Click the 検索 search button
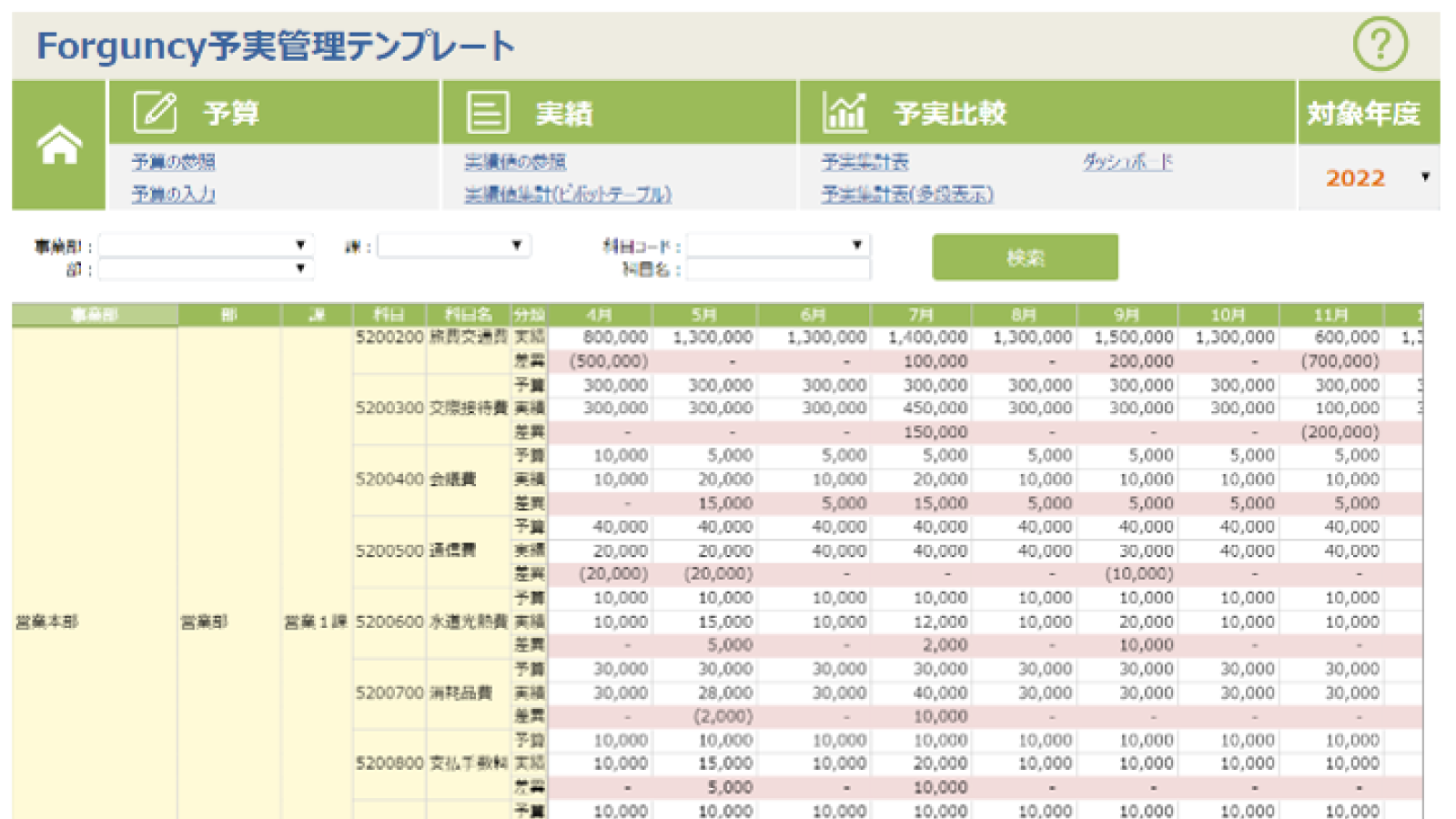 coord(1025,257)
